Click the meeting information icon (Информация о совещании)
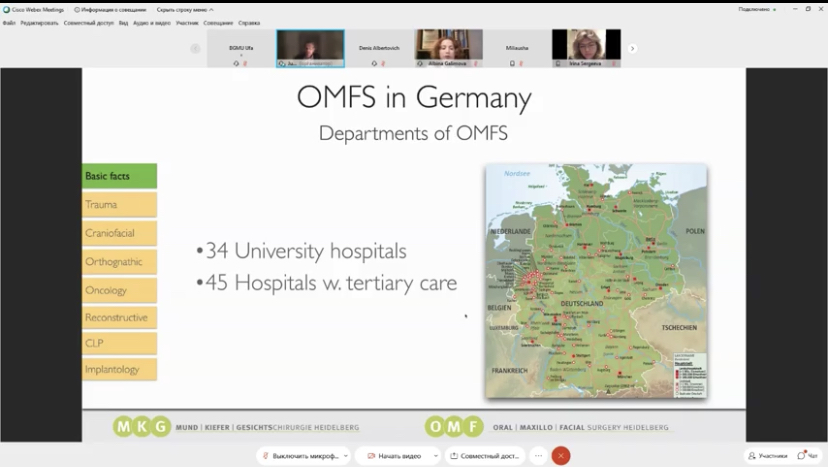This screenshot has width=828, height=467. click(76, 9)
